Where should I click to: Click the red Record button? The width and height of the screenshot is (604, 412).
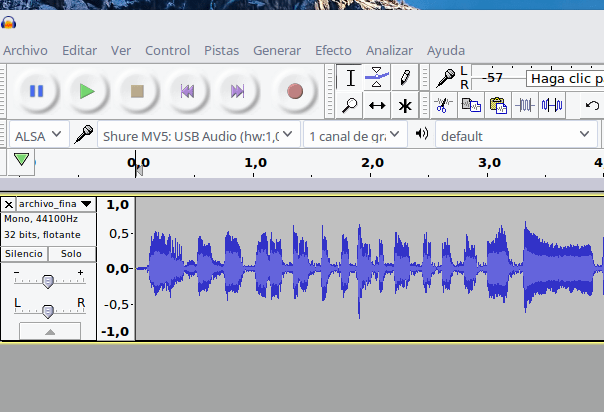[294, 91]
